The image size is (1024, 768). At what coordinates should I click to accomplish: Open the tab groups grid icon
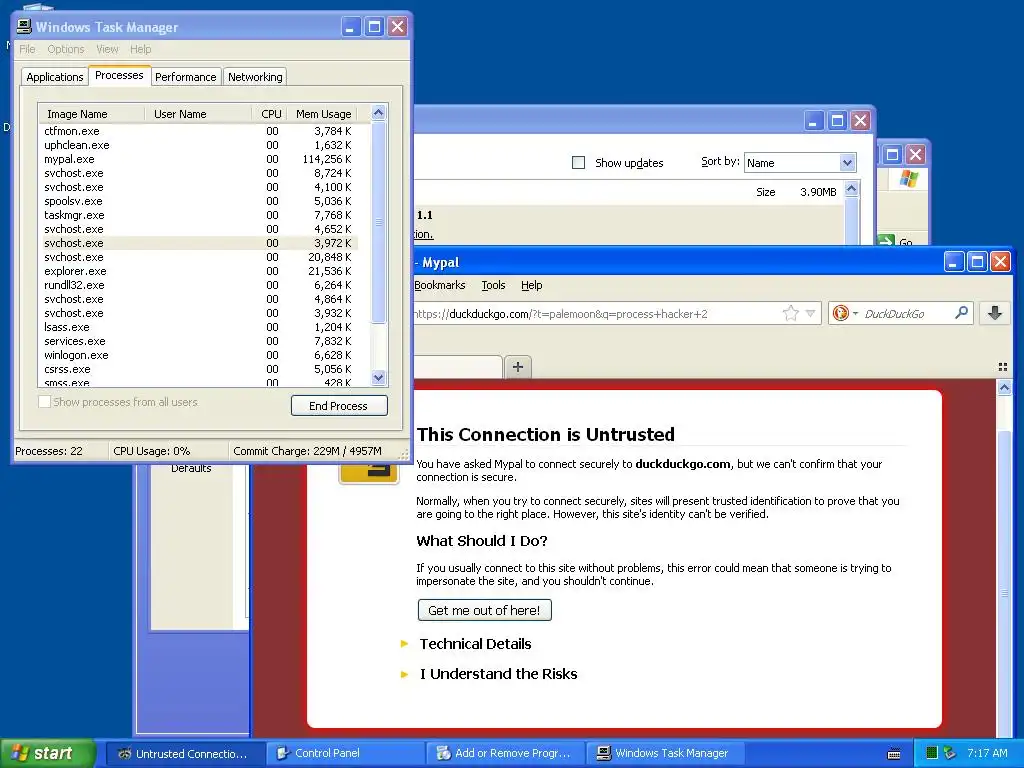[x=1003, y=367]
